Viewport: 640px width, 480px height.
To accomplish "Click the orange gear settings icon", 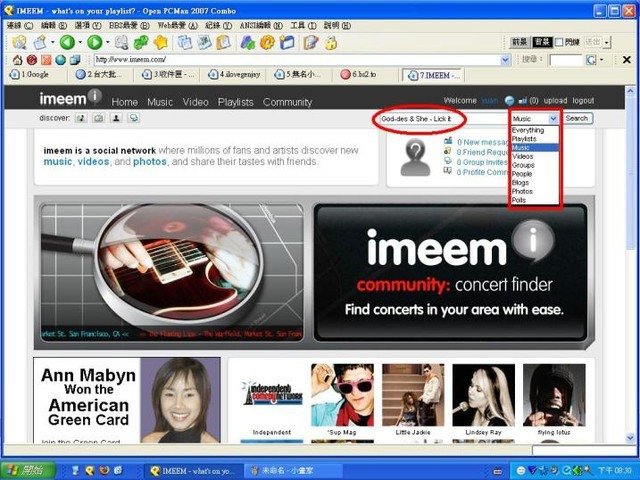I will click(x=267, y=42).
